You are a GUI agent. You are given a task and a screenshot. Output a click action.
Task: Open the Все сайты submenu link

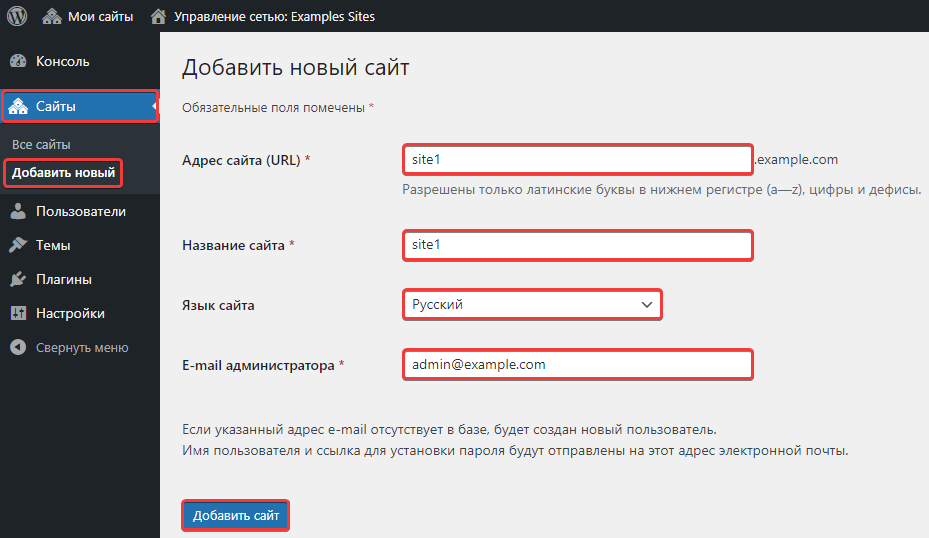(41, 144)
